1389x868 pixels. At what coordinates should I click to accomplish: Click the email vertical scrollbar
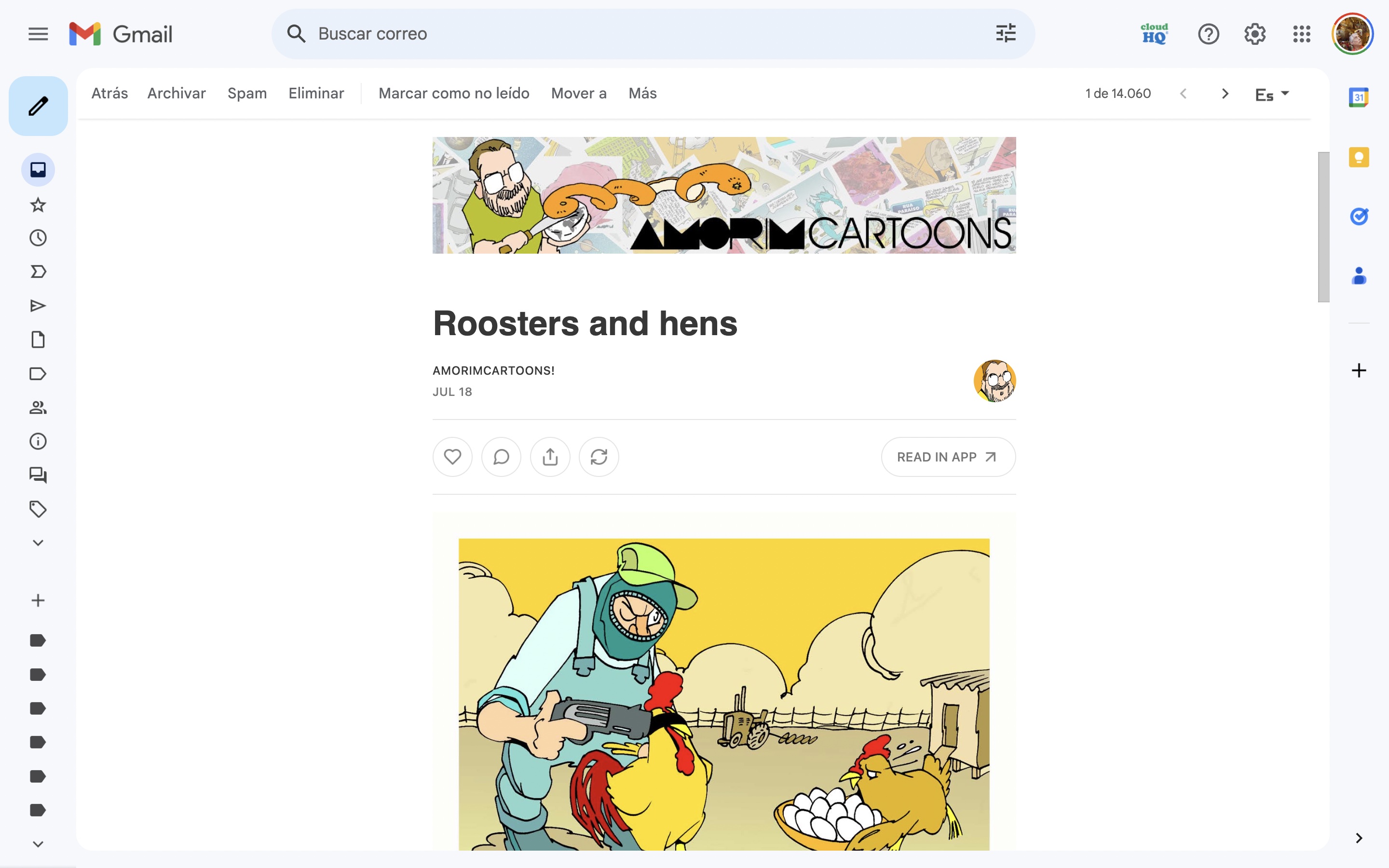point(1323,227)
